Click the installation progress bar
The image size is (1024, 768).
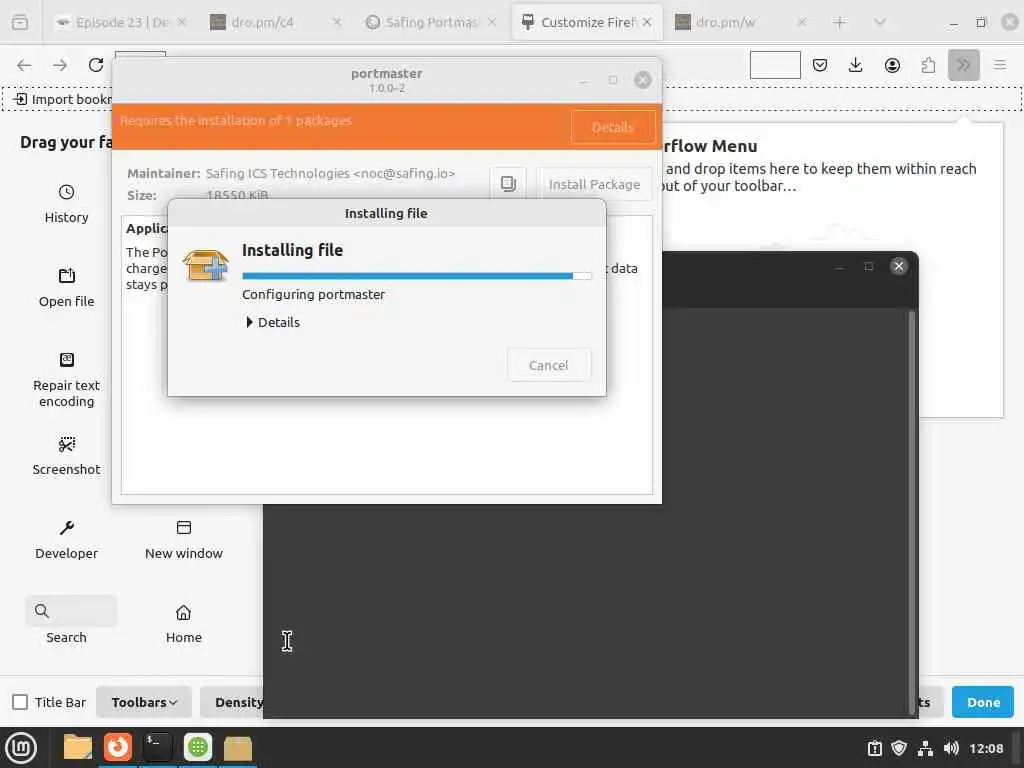tap(417, 276)
